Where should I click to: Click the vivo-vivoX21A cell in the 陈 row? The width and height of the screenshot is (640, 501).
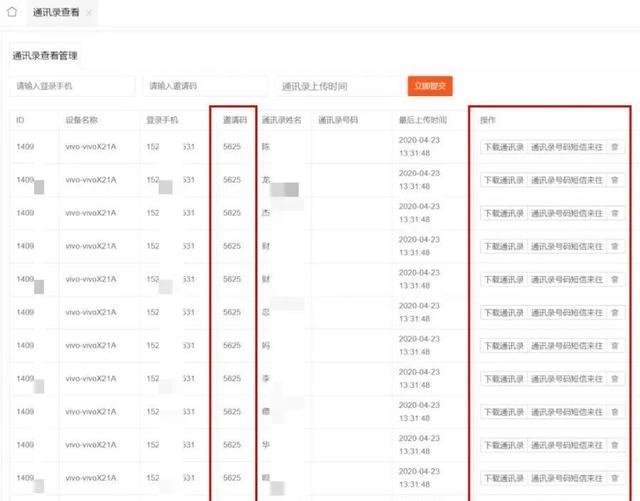(x=91, y=147)
